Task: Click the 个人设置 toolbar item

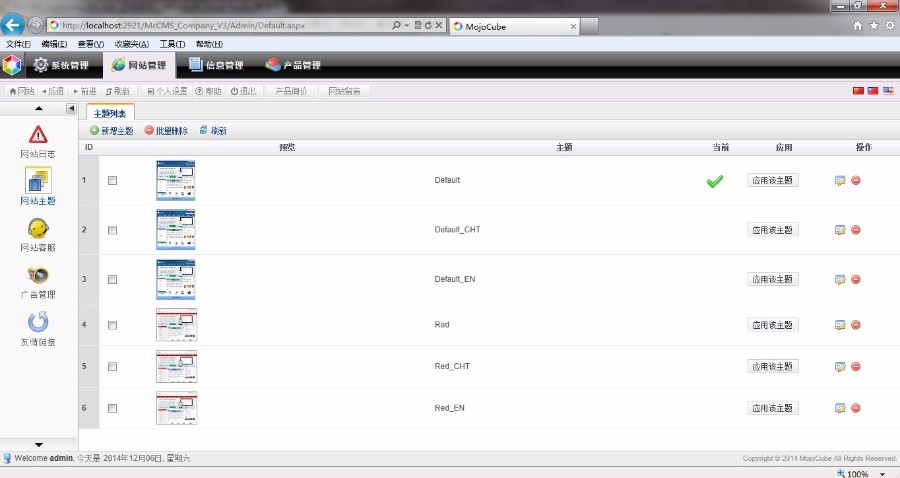Action: tap(167, 91)
